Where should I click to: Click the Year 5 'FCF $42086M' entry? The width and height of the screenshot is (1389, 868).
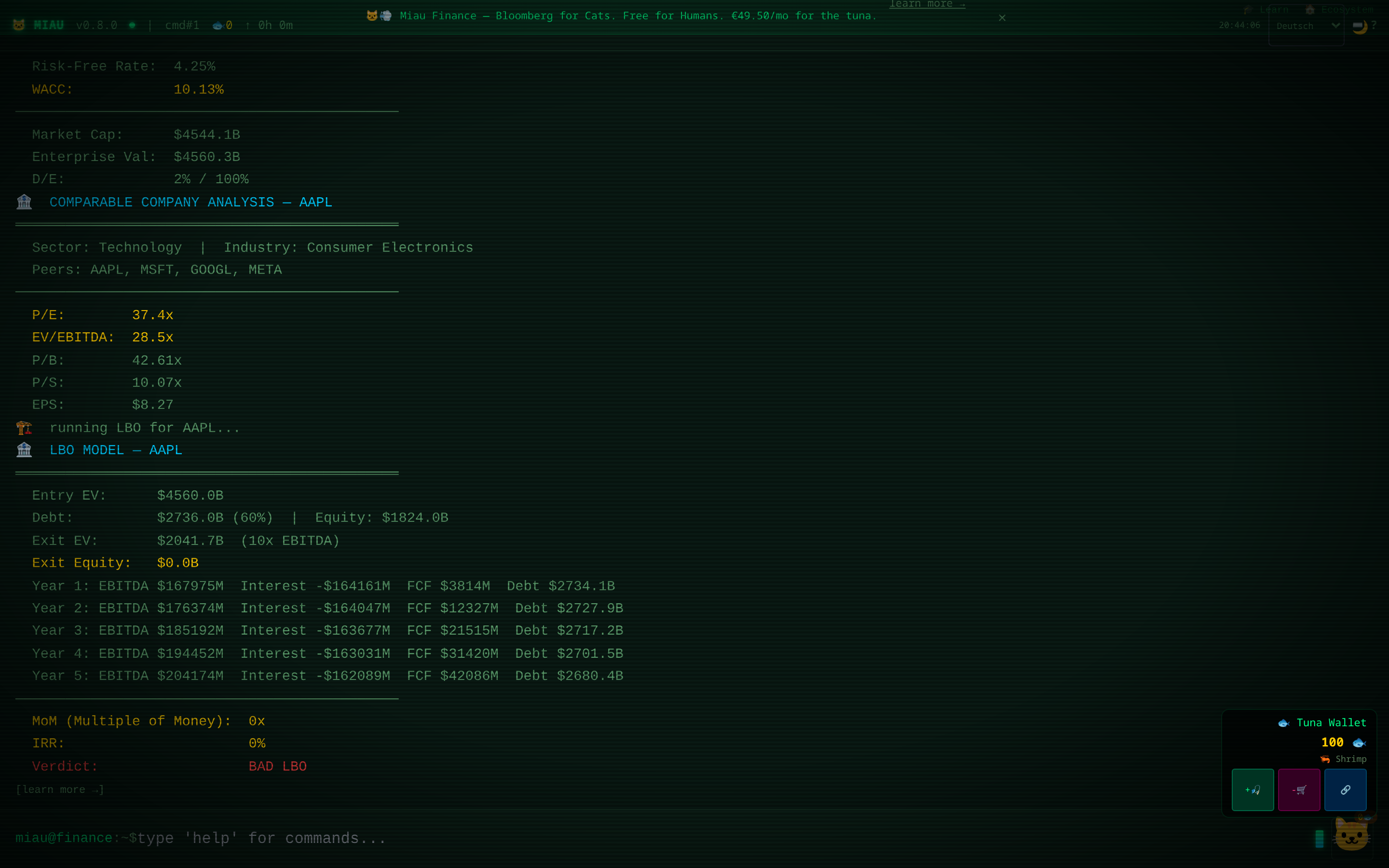pos(453,676)
